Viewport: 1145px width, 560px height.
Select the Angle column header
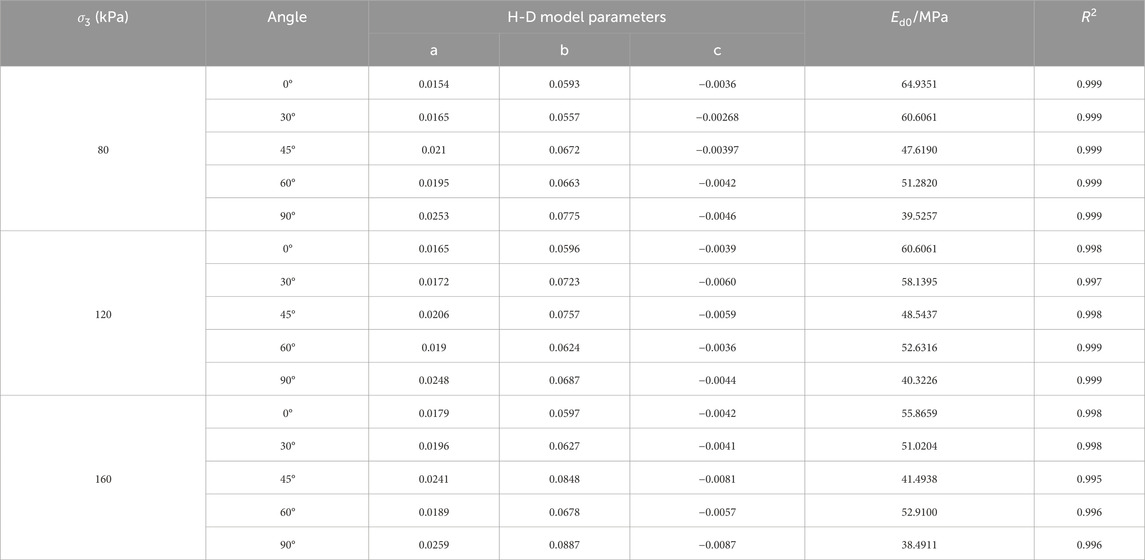[286, 17]
